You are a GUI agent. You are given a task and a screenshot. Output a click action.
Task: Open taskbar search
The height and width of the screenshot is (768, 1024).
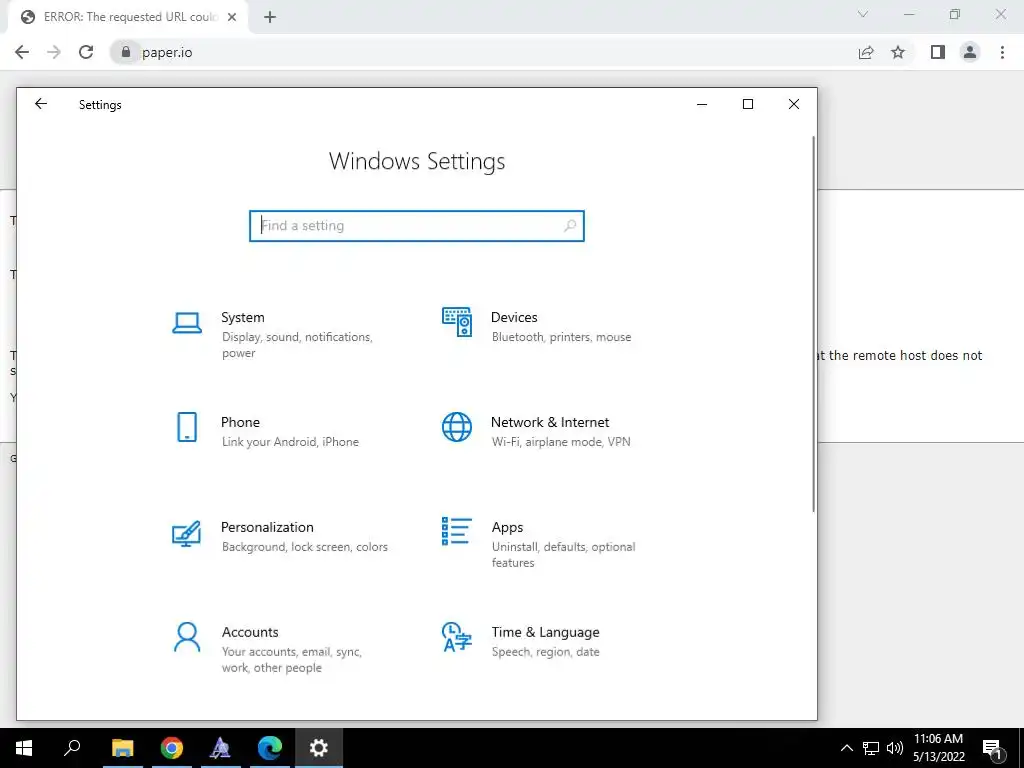(x=72, y=748)
